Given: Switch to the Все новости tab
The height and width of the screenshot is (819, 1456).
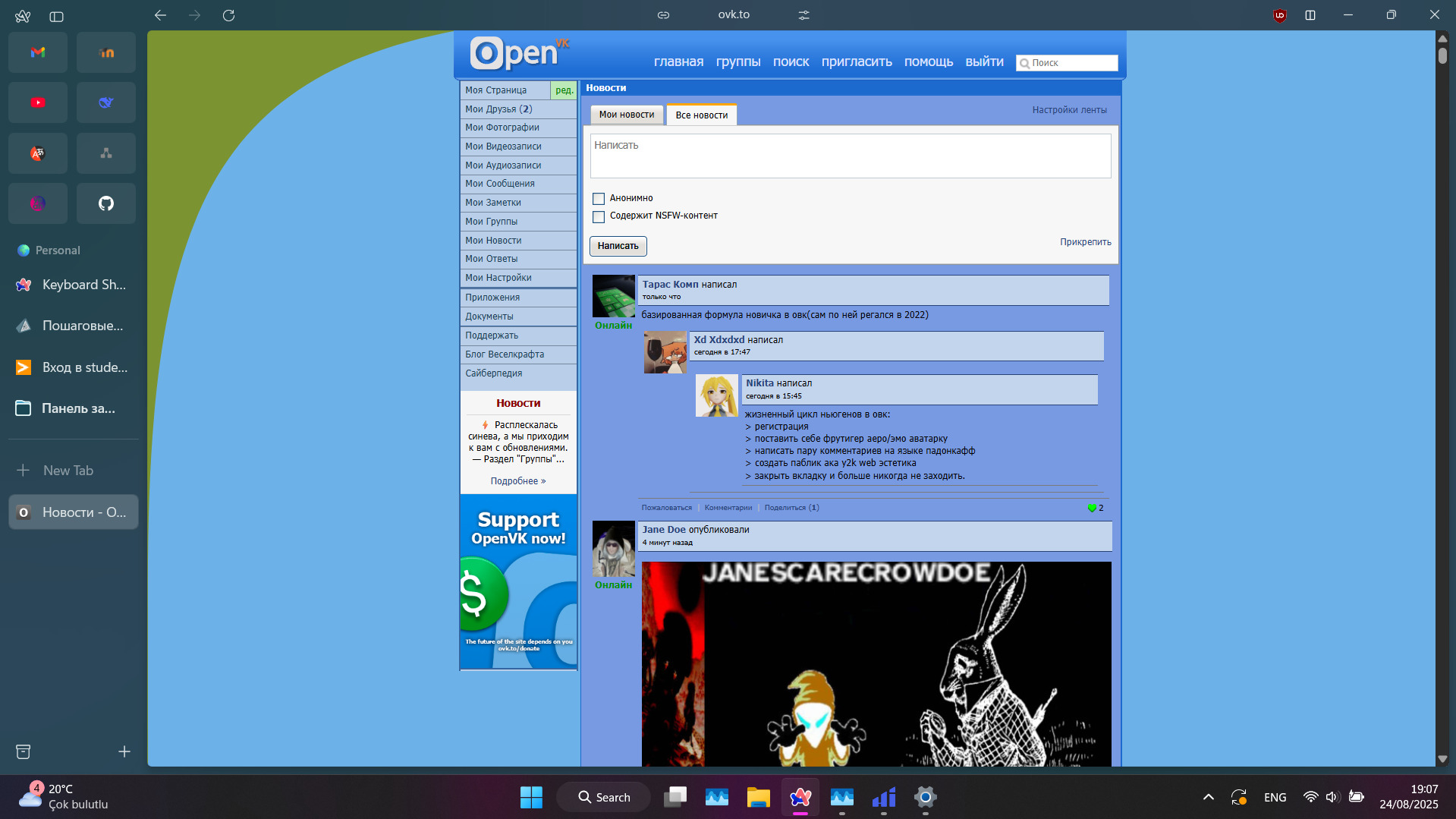Looking at the screenshot, I should (x=701, y=115).
